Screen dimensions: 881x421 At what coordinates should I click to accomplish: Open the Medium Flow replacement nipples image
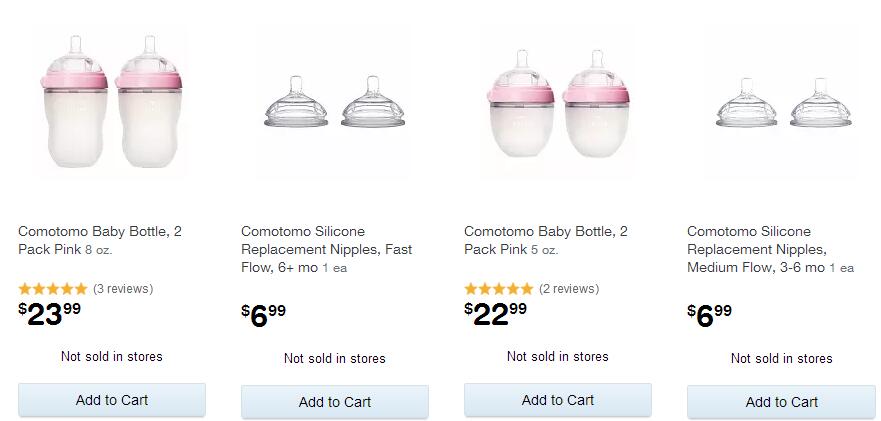781,104
